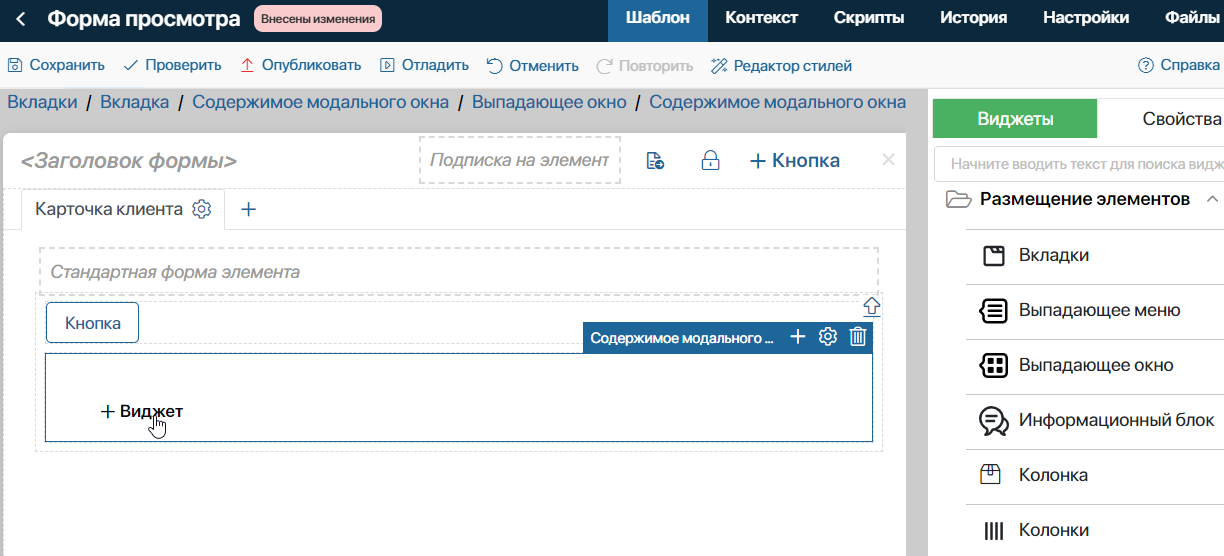Click the Подписка на элемент placeholder box
The height and width of the screenshot is (556, 1224).
point(520,160)
